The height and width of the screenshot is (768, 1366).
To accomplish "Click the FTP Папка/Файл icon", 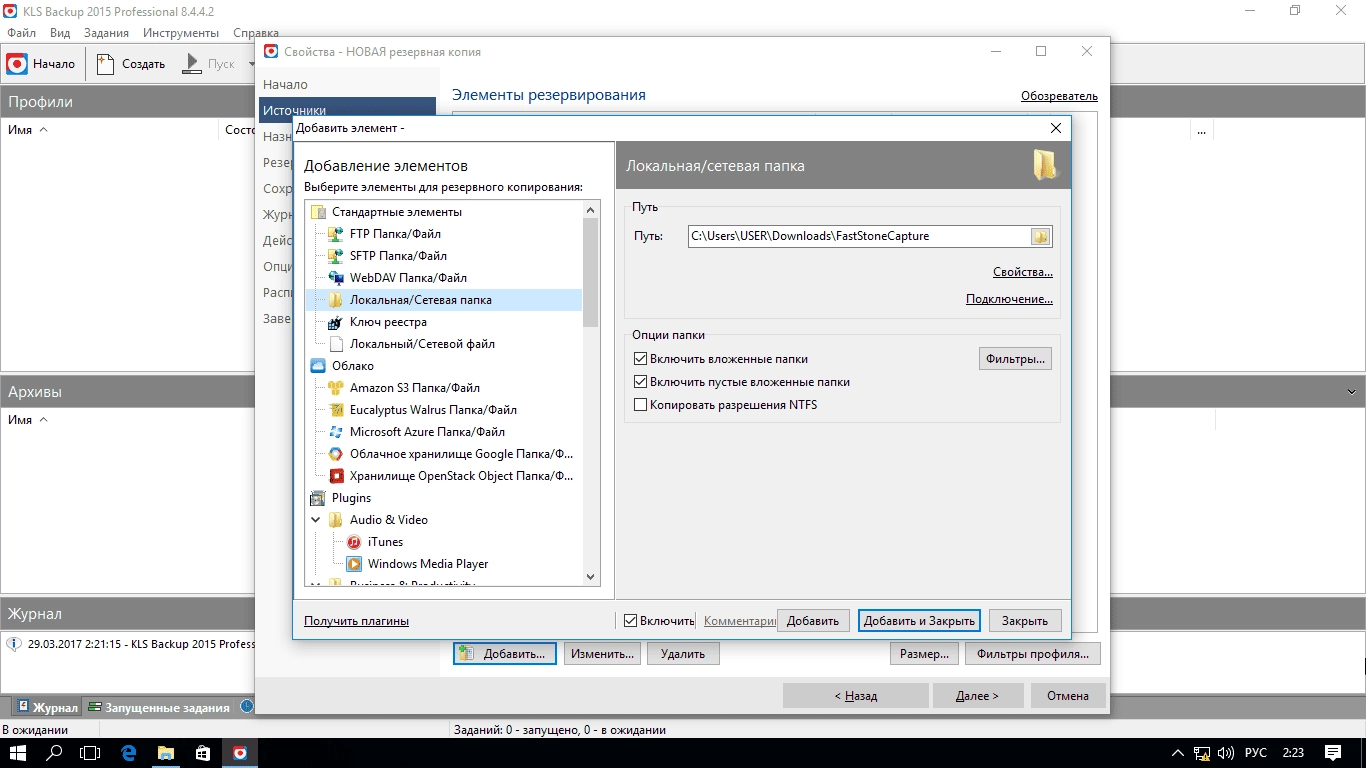I will click(336, 234).
